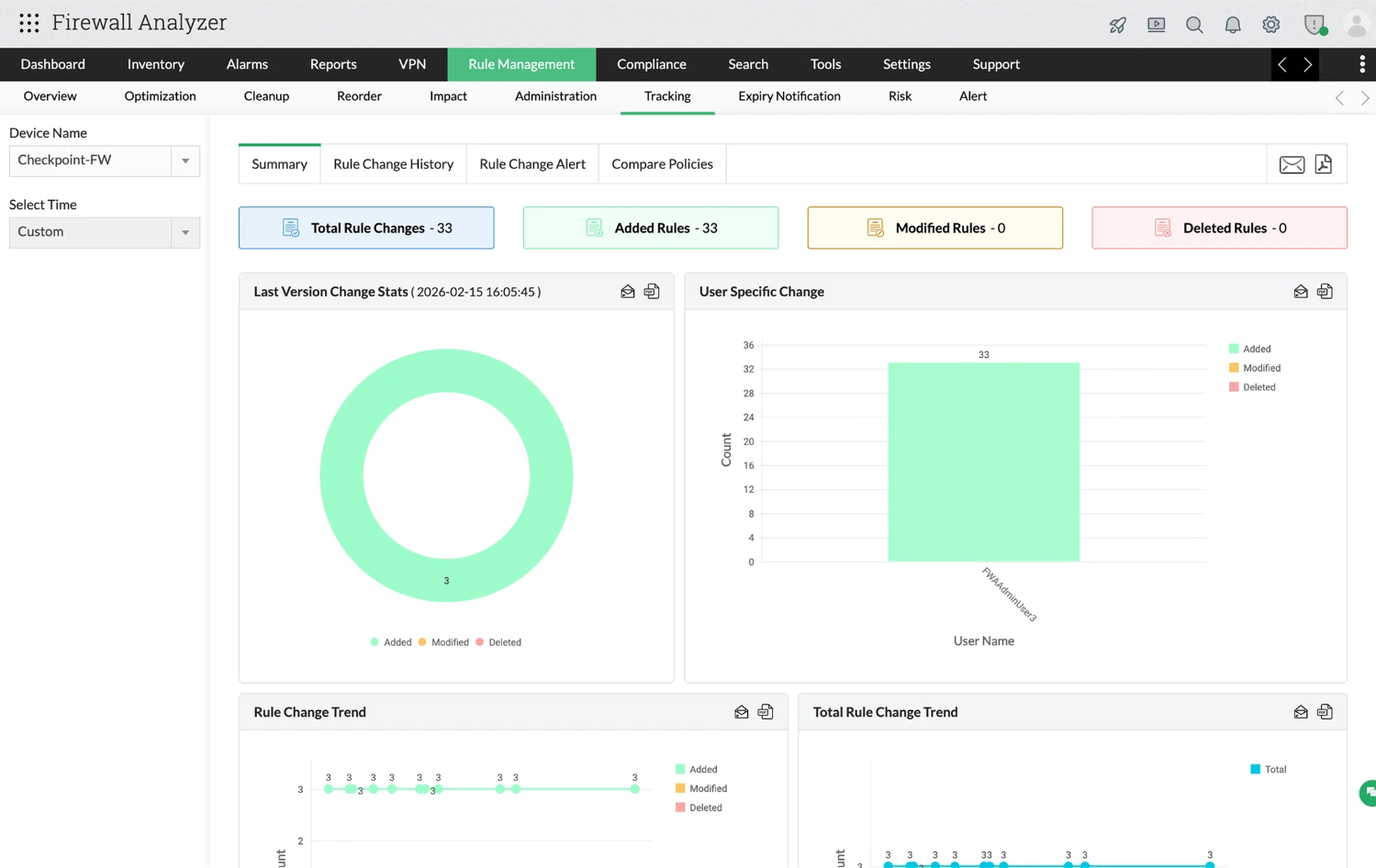Open the Dashboard main tab

pyautogui.click(x=53, y=64)
